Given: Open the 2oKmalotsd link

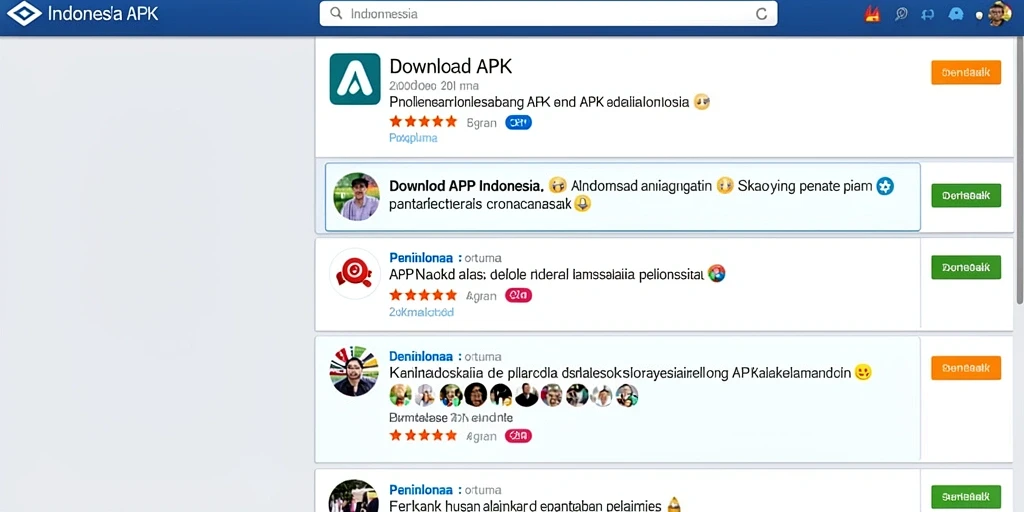Looking at the screenshot, I should 421,312.
